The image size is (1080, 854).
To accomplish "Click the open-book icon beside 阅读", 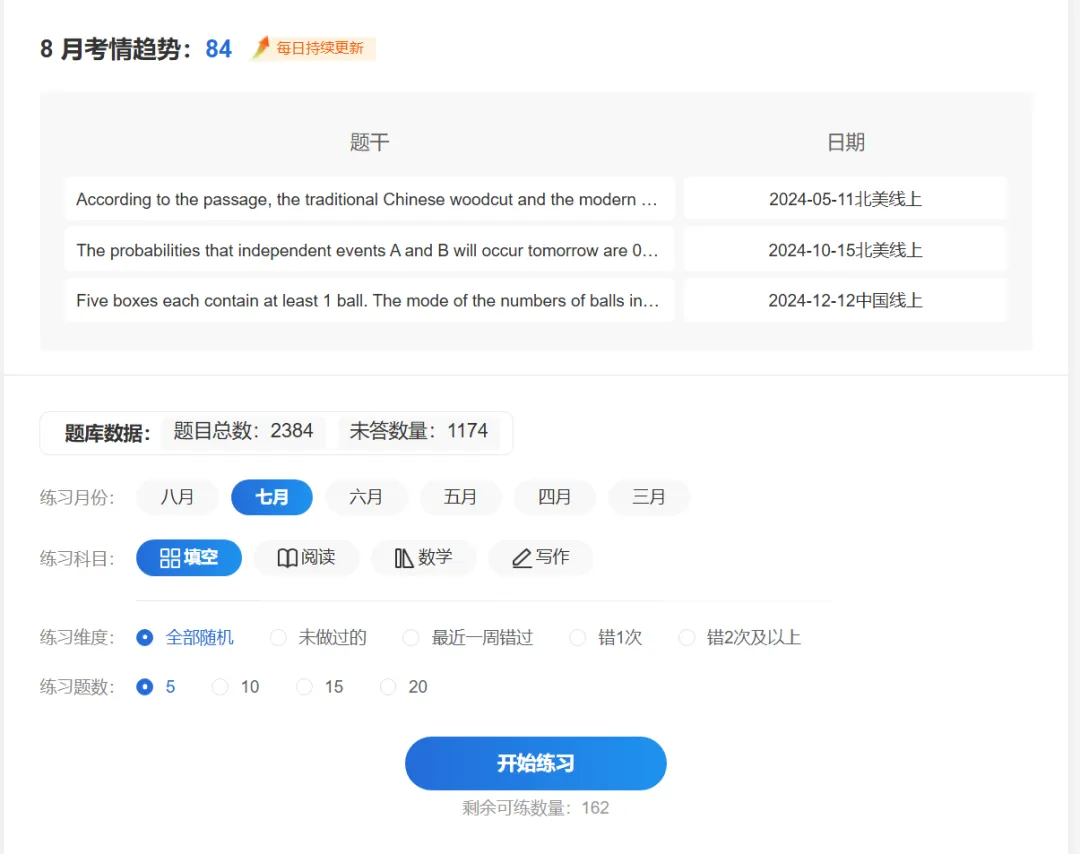I will [x=285, y=558].
